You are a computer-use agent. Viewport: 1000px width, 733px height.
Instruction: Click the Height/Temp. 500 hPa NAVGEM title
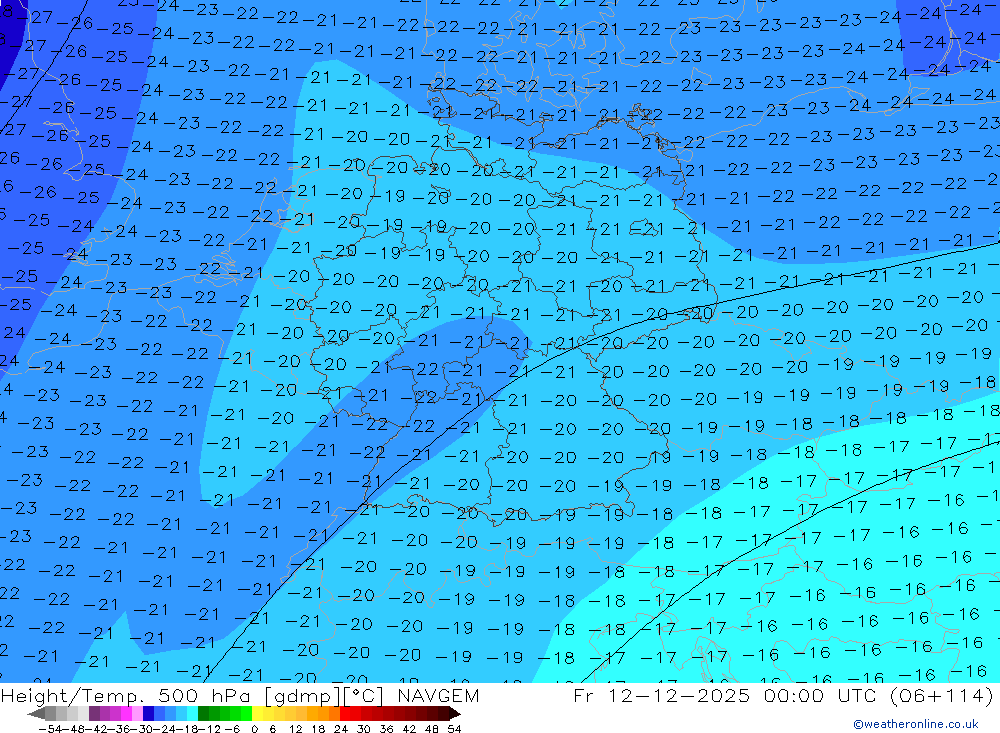[240, 695]
